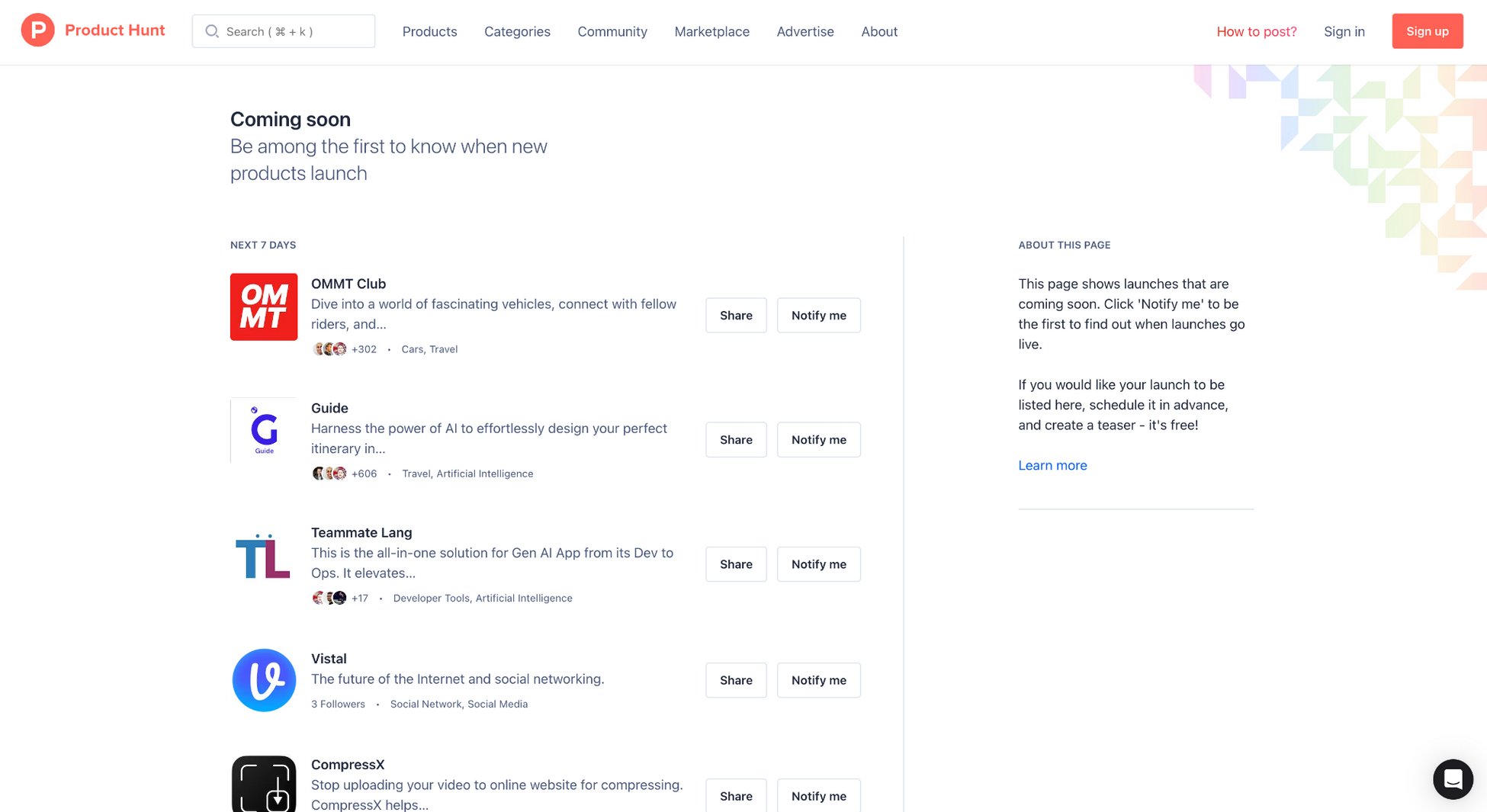Click Sign in
1487x812 pixels.
tap(1344, 31)
